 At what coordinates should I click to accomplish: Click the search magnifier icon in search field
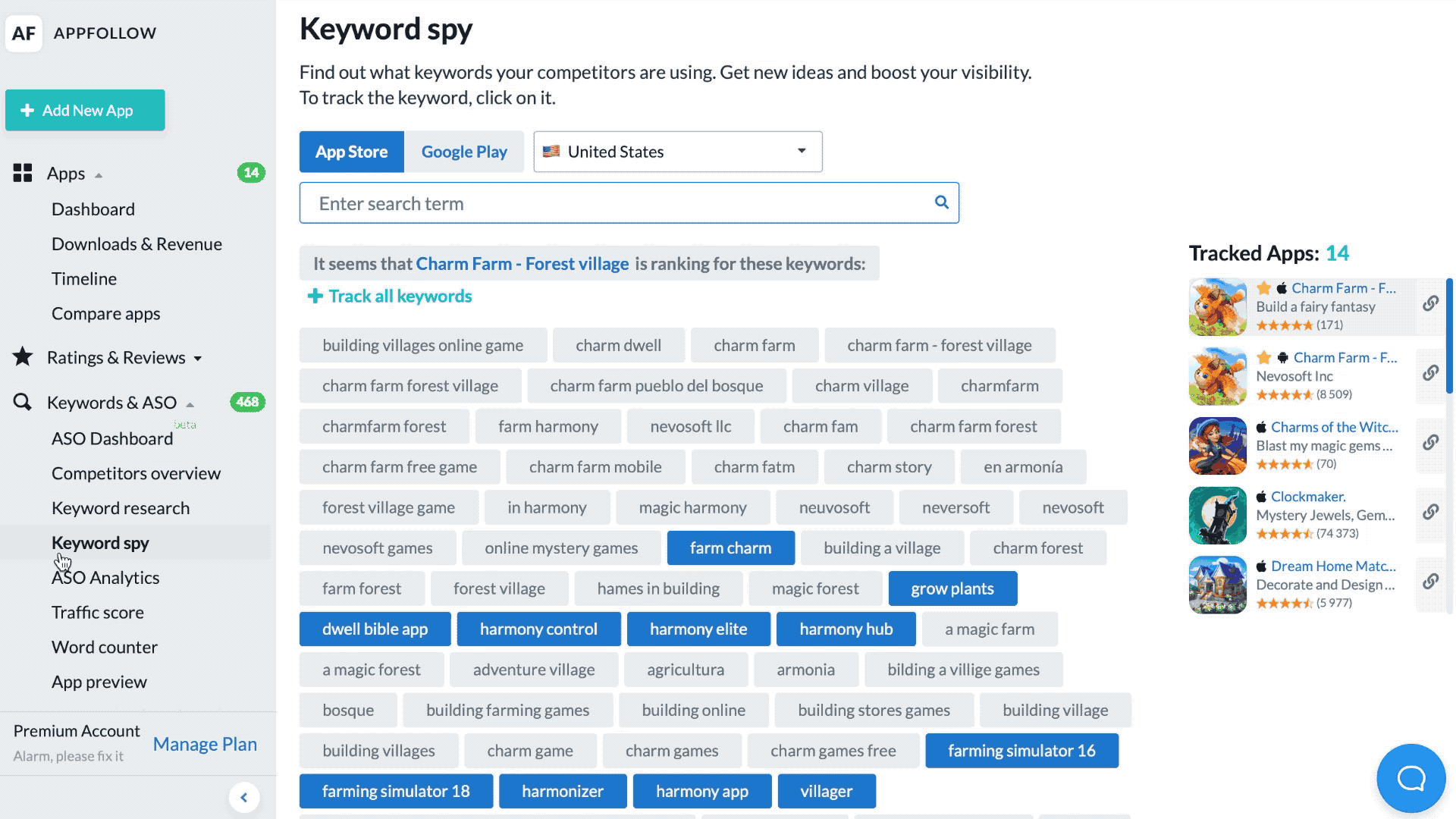click(941, 202)
